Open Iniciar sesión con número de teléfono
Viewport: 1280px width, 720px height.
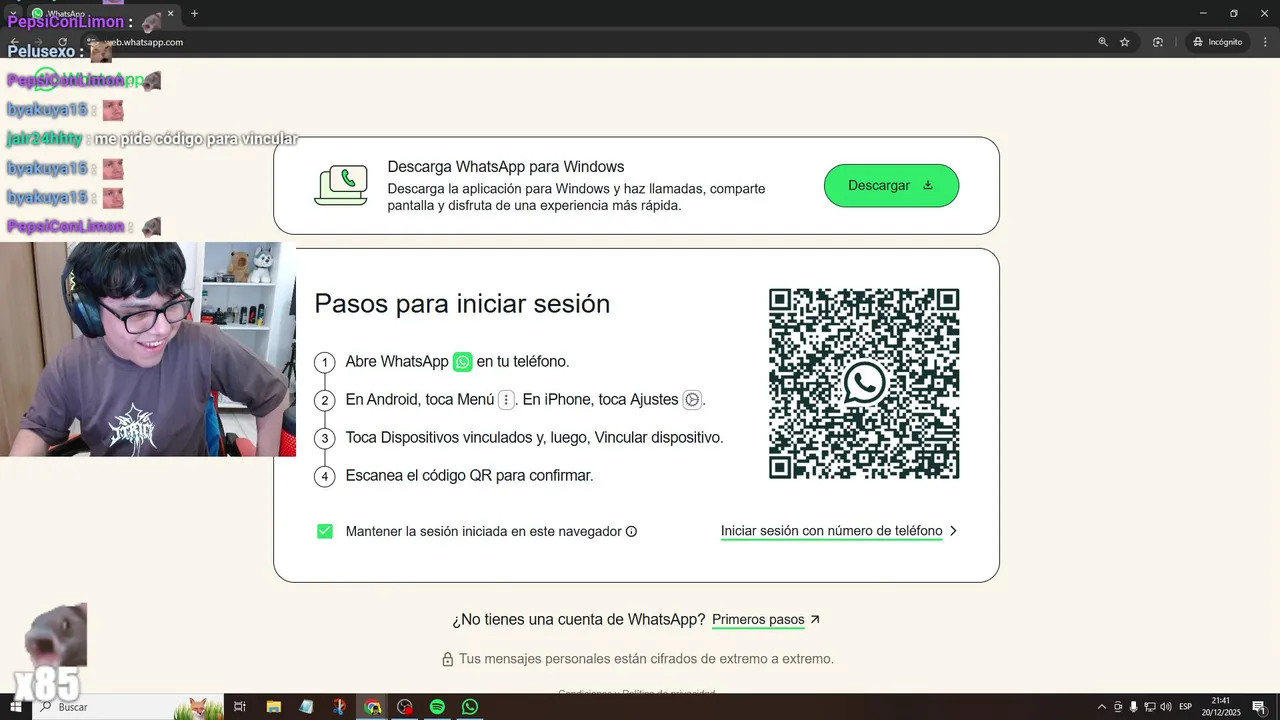(831, 531)
